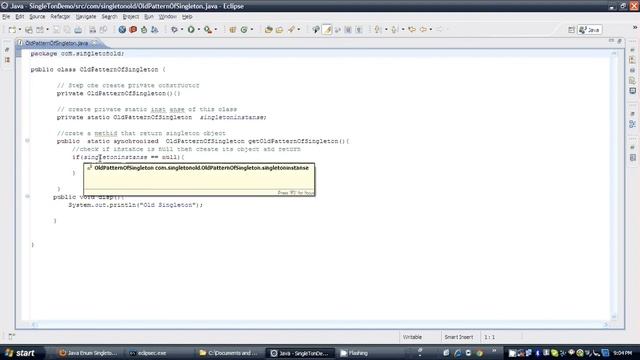Image resolution: width=640 pixels, height=360 pixels.
Task: Click the Back navigation arrow icon
Action: (423, 30)
